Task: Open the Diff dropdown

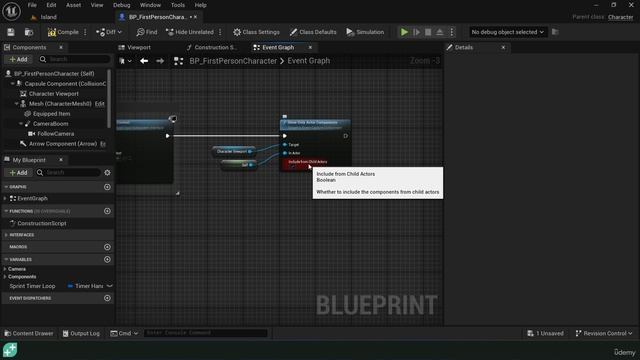Action: pyautogui.click(x=109, y=32)
